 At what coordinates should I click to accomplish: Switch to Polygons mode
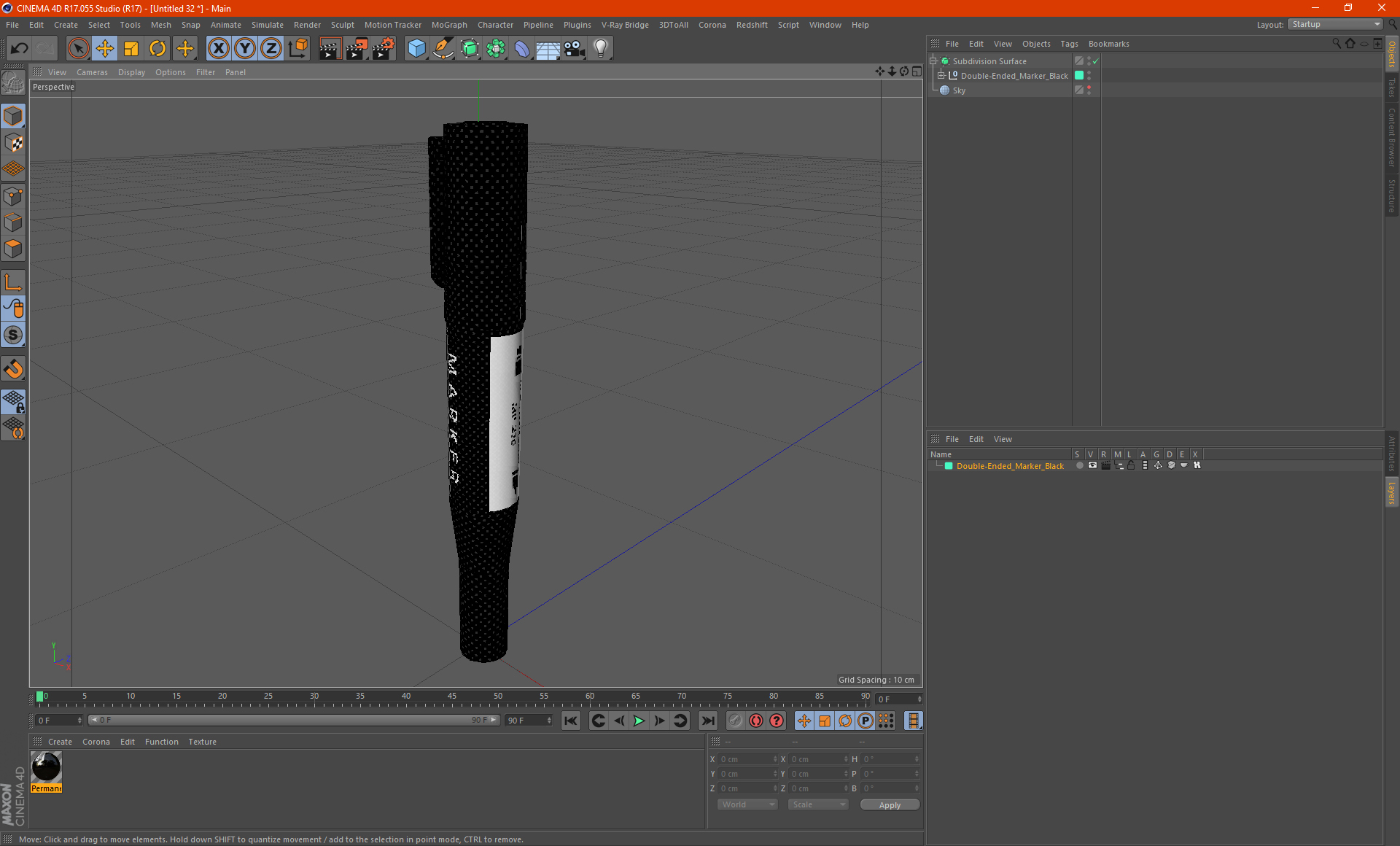(x=13, y=249)
